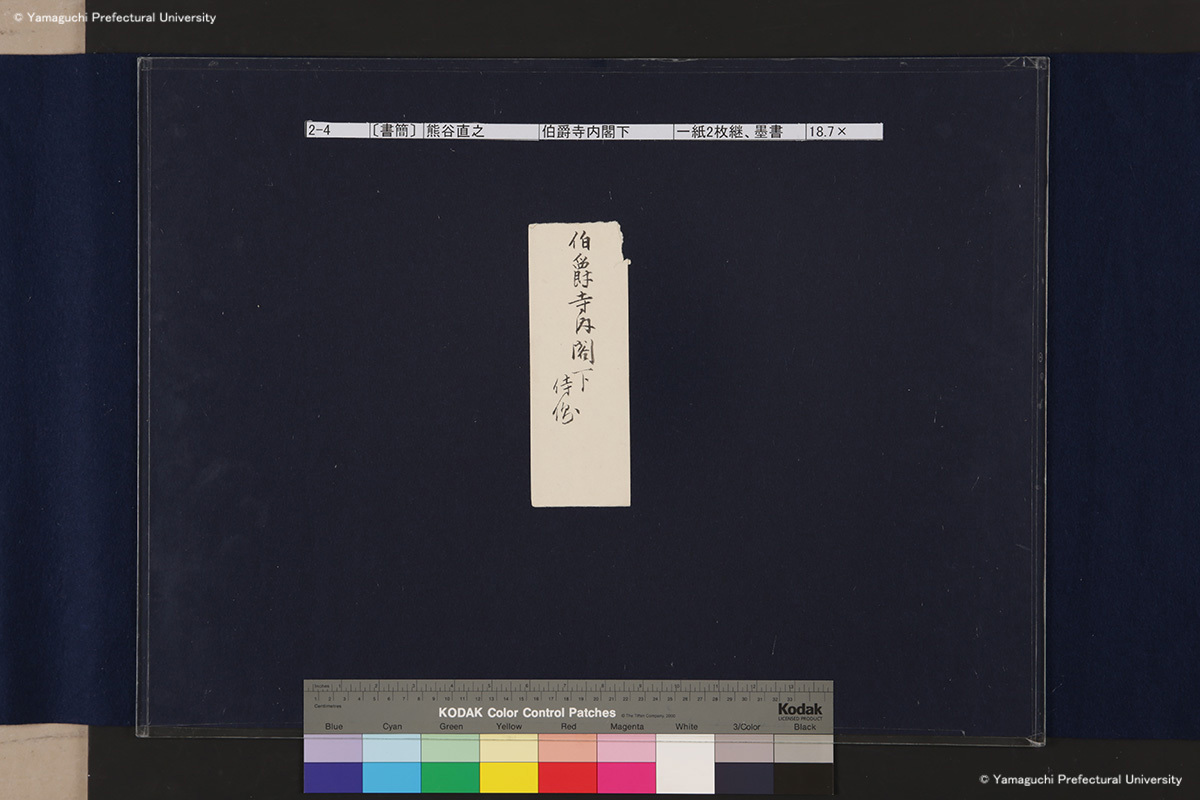Pick the vivid magenta color patch
The height and width of the screenshot is (800, 1200).
pos(626,777)
